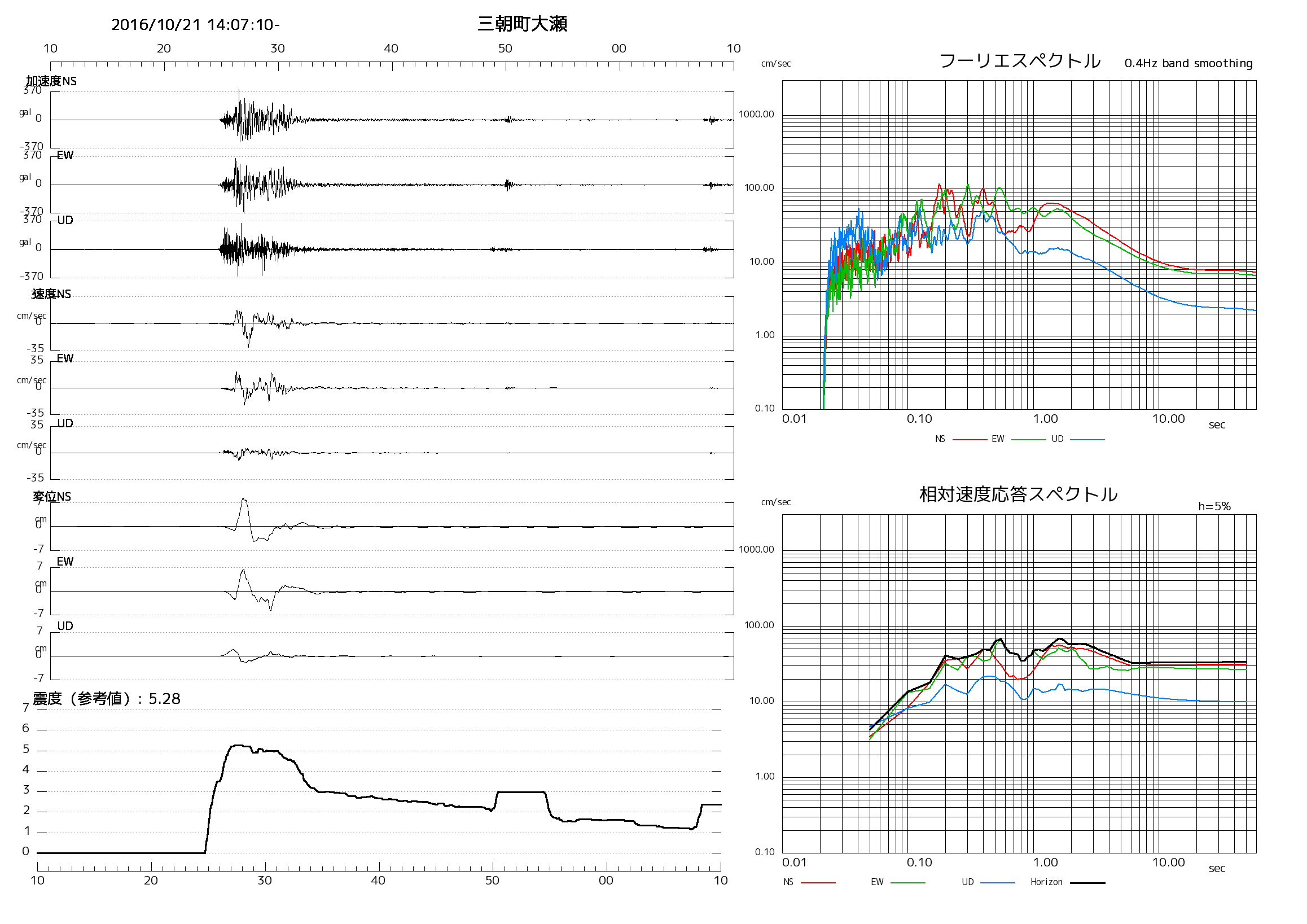
Task: Click the 10.00 sec label on response spectrum axis
Action: point(1168,862)
